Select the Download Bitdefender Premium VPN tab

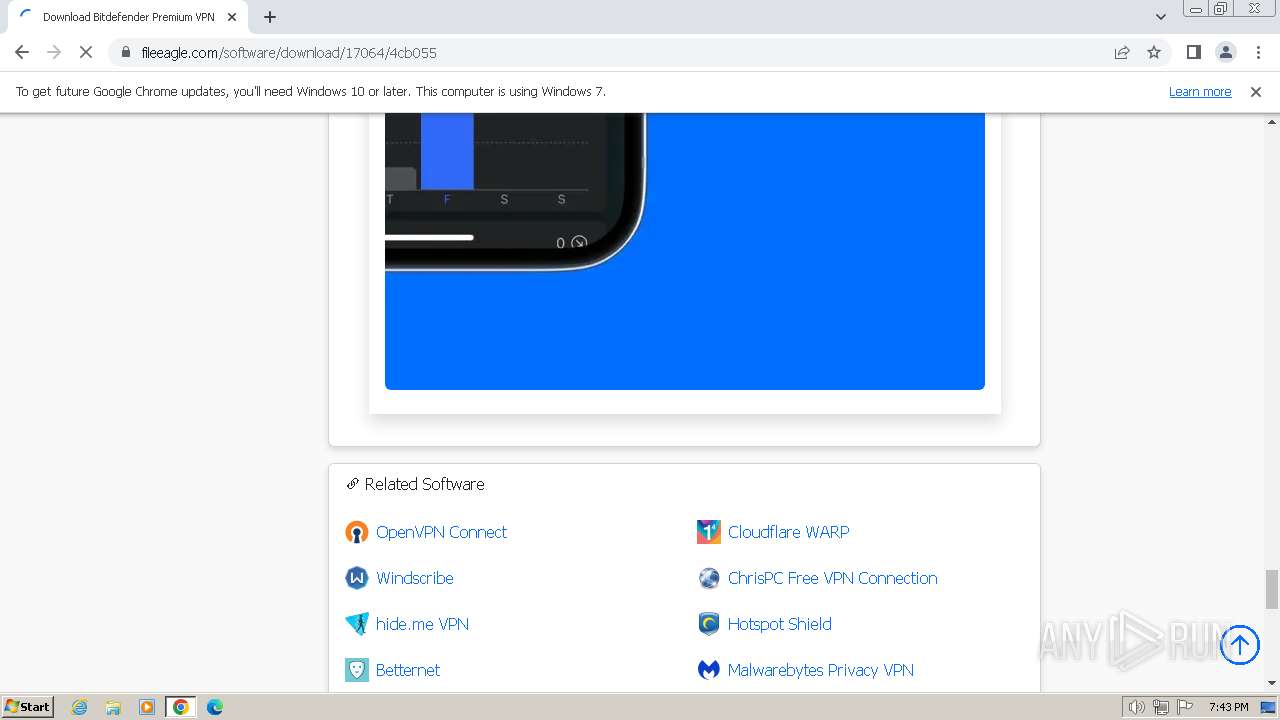(x=128, y=17)
